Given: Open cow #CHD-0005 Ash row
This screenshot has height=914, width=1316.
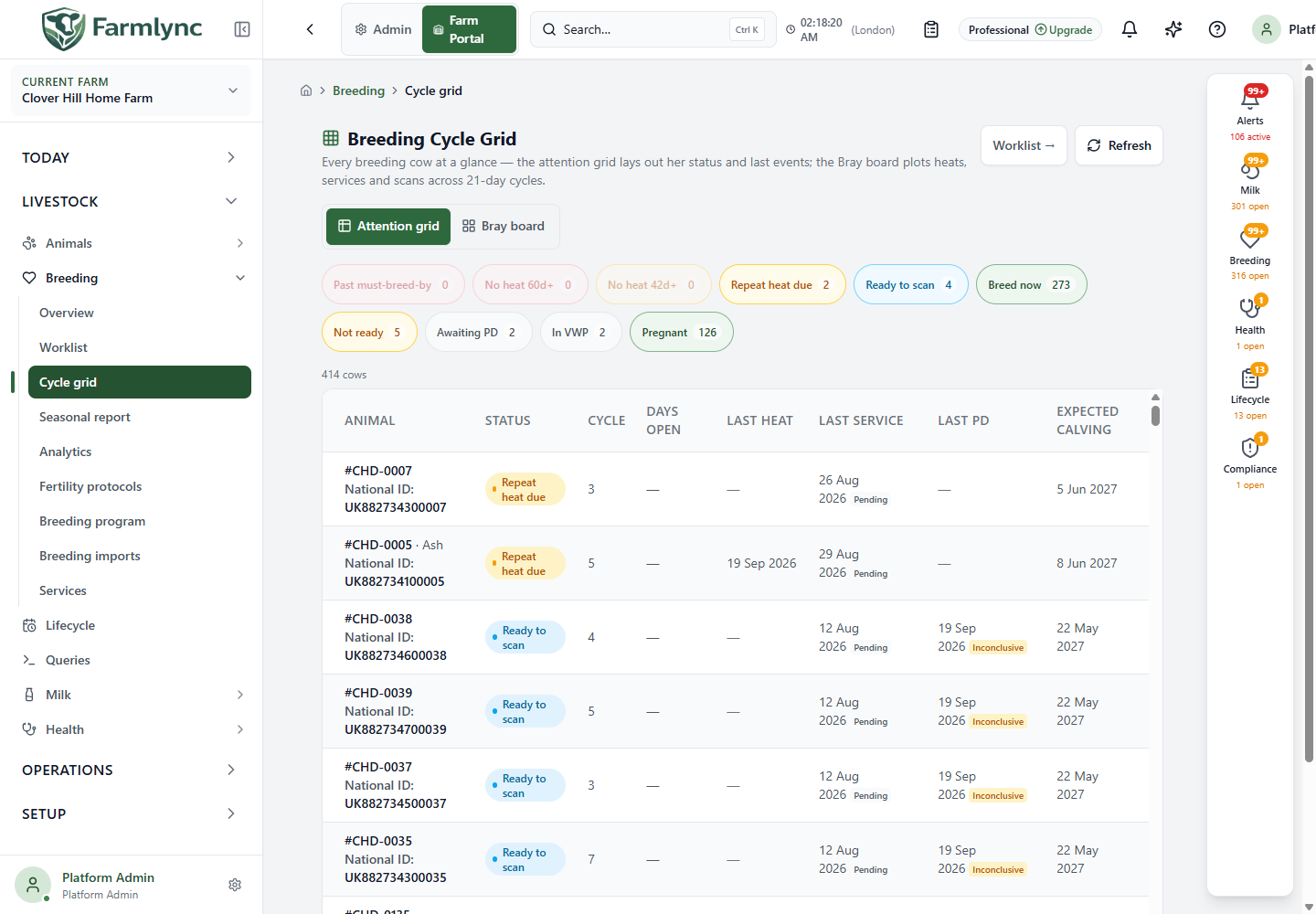Looking at the screenshot, I should pyautogui.click(x=736, y=563).
